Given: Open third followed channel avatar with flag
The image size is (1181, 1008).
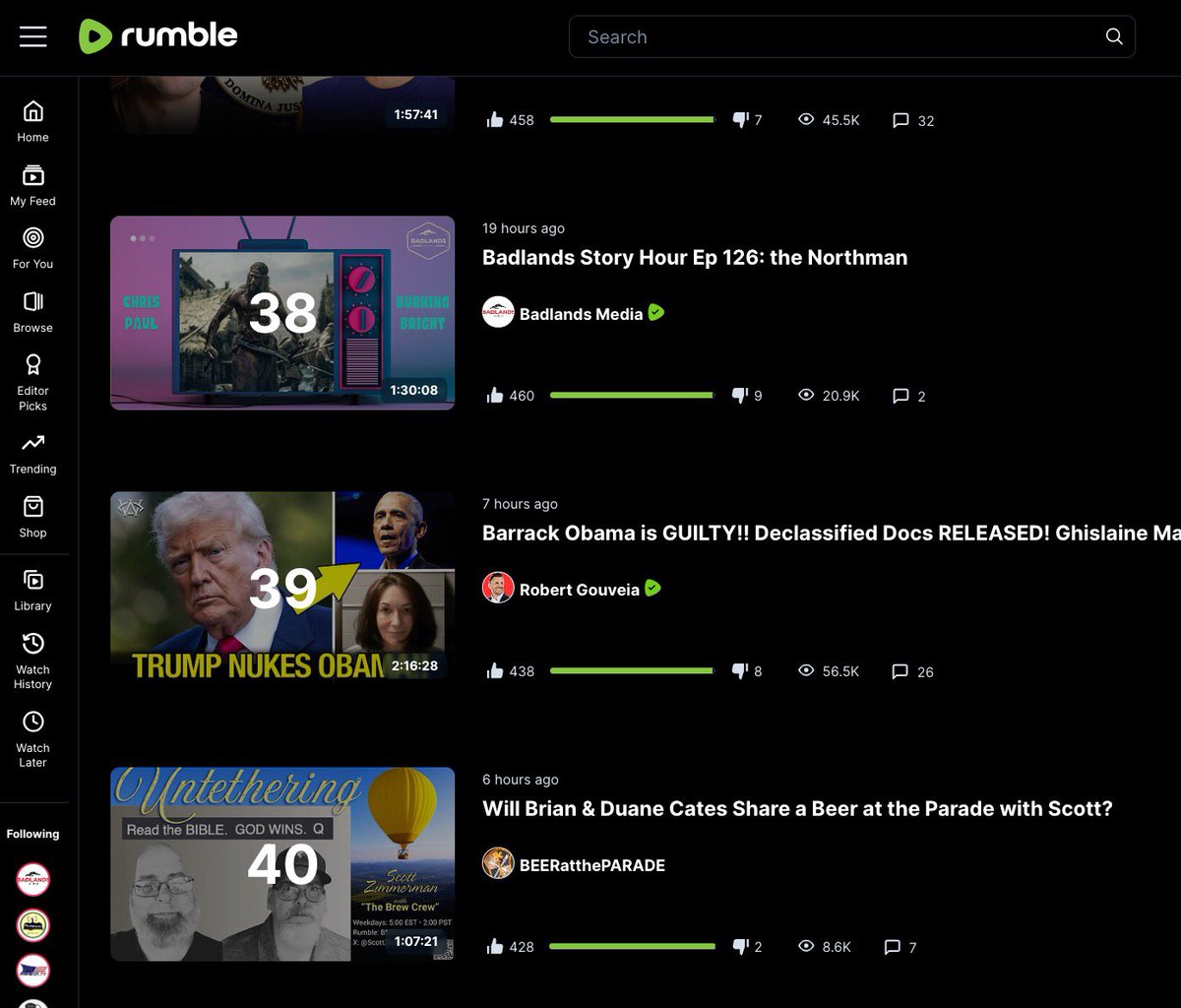Looking at the screenshot, I should point(33,970).
